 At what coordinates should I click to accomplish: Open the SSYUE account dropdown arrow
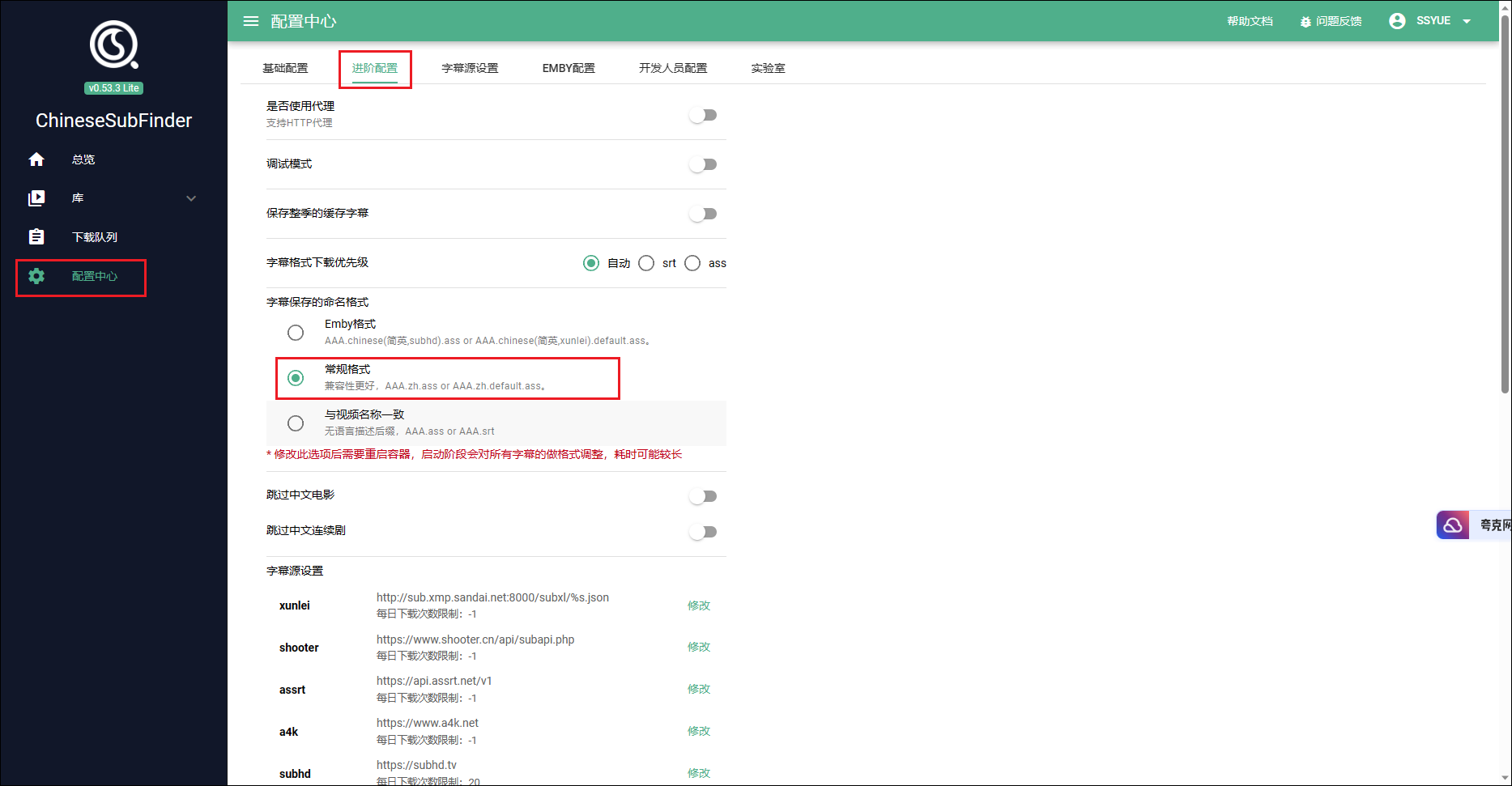click(x=1467, y=22)
